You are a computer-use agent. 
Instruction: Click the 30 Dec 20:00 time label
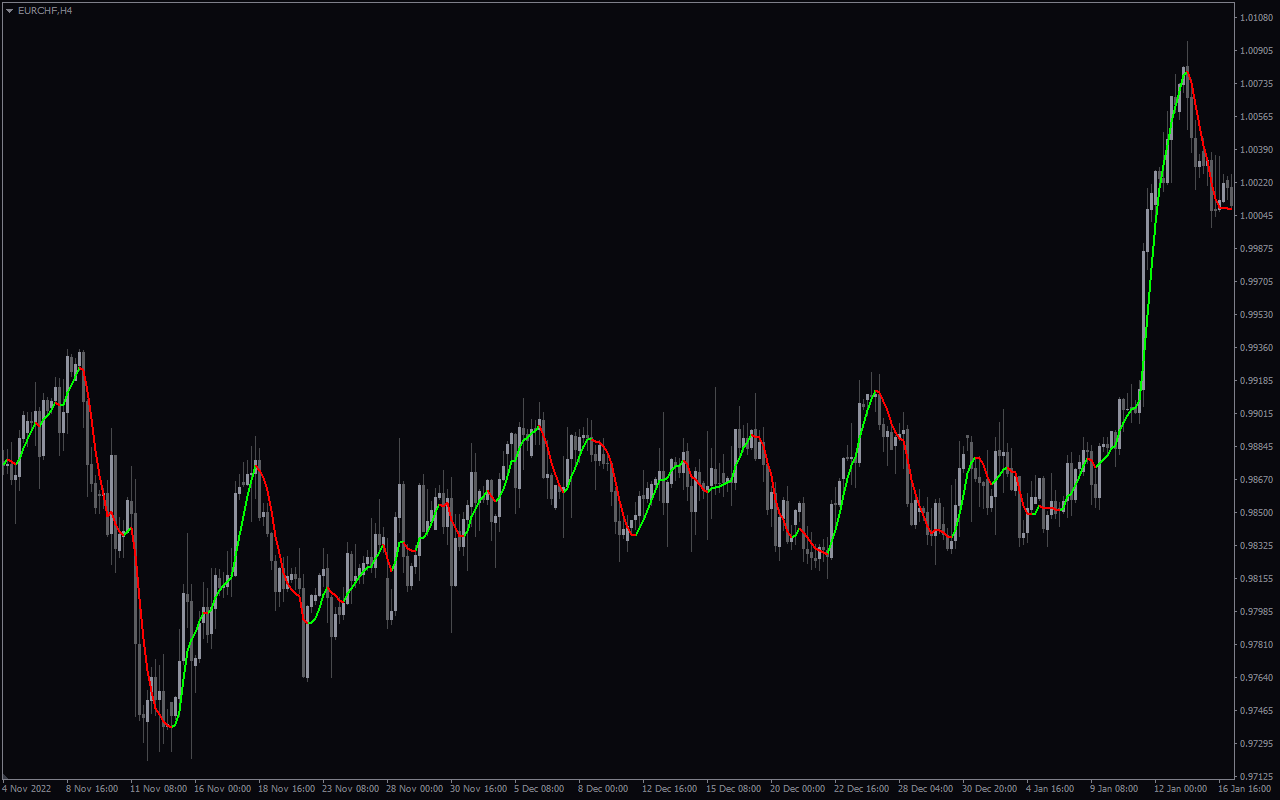click(x=989, y=789)
